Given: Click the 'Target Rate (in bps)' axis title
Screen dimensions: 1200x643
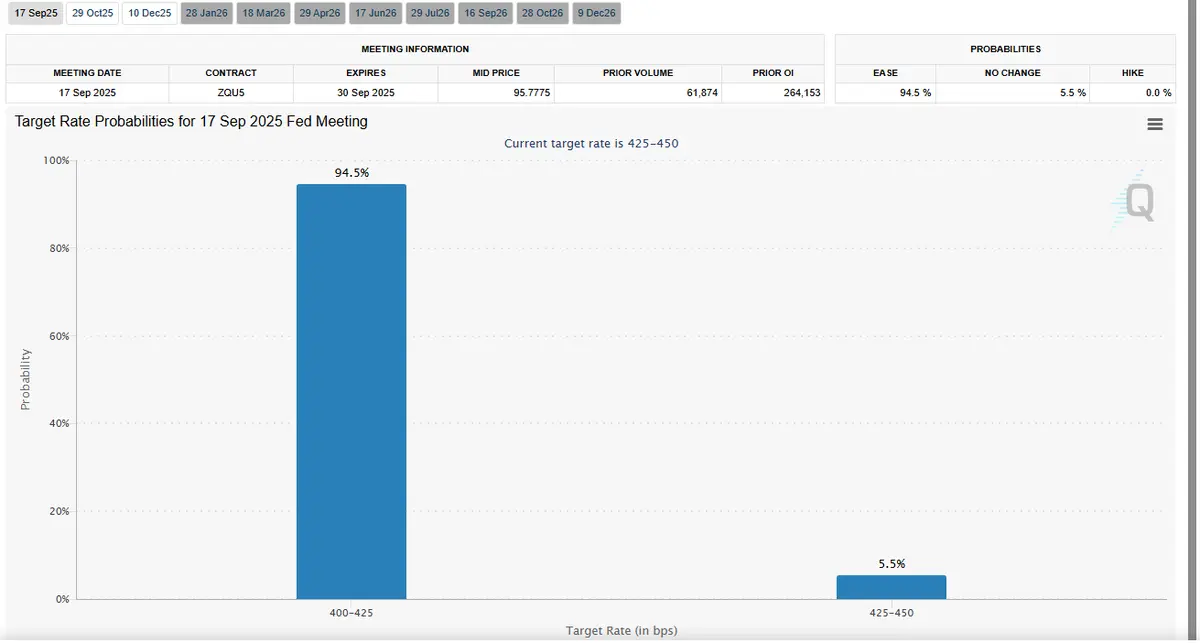Looking at the screenshot, I should (621, 631).
